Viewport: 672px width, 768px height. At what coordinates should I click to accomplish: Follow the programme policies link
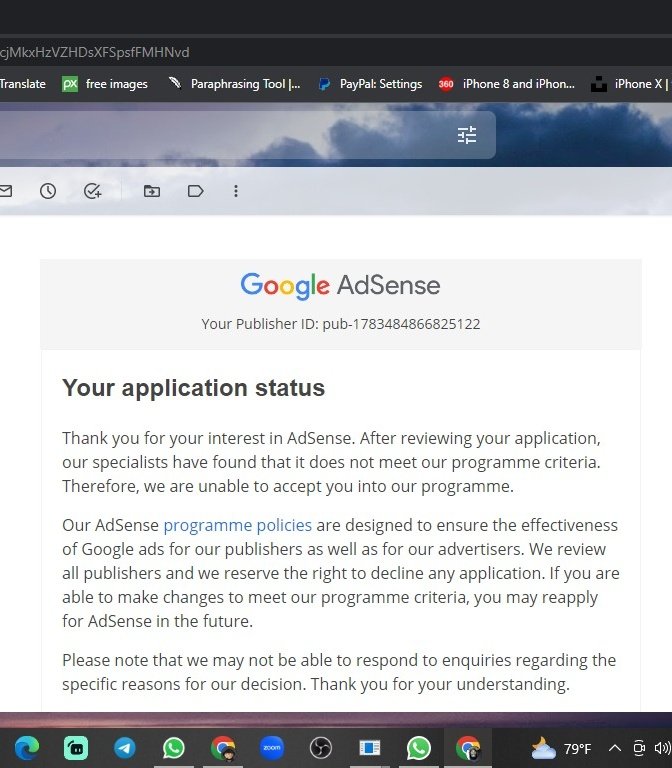[238, 525]
